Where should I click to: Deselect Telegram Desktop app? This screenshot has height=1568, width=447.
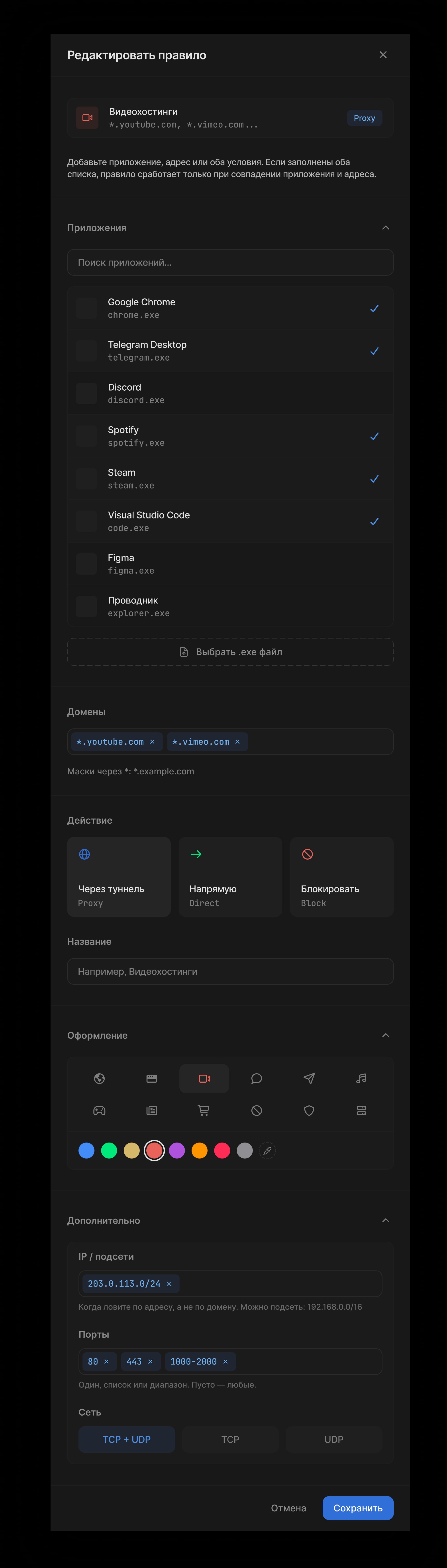point(231,351)
